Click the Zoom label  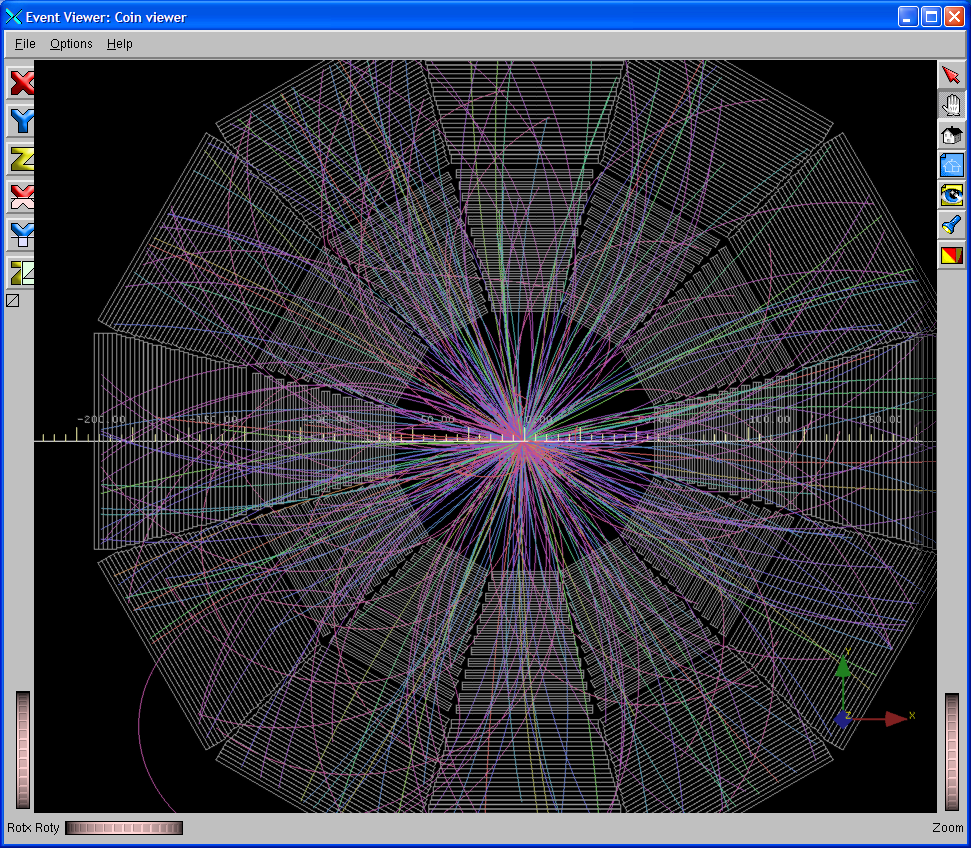(x=947, y=828)
